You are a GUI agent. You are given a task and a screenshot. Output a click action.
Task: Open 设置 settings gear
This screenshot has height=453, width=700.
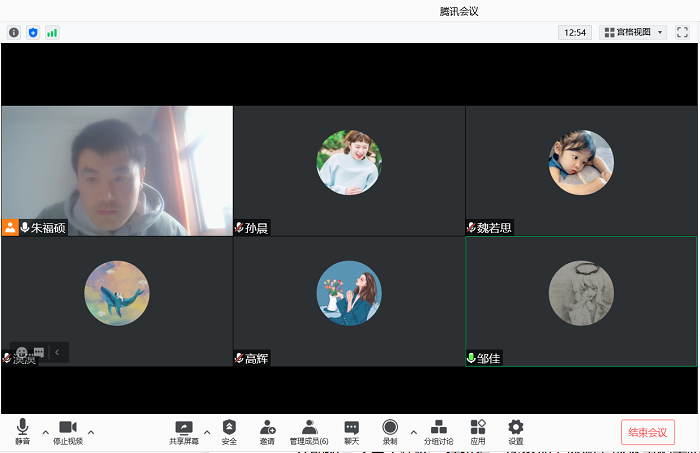pyautogui.click(x=515, y=431)
